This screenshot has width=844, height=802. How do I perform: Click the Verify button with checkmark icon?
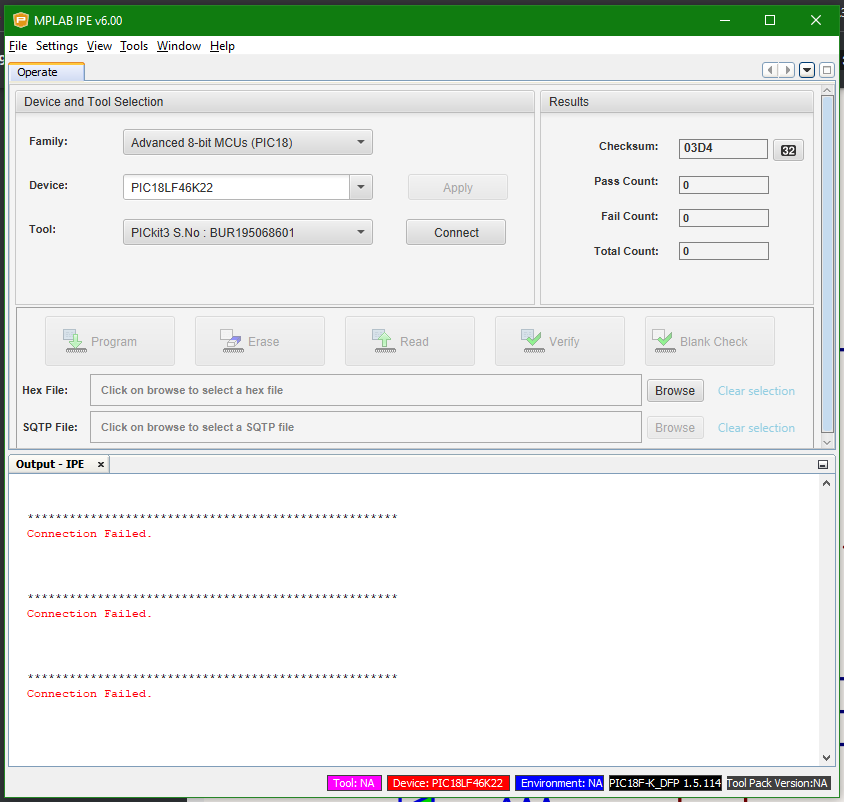(x=560, y=341)
